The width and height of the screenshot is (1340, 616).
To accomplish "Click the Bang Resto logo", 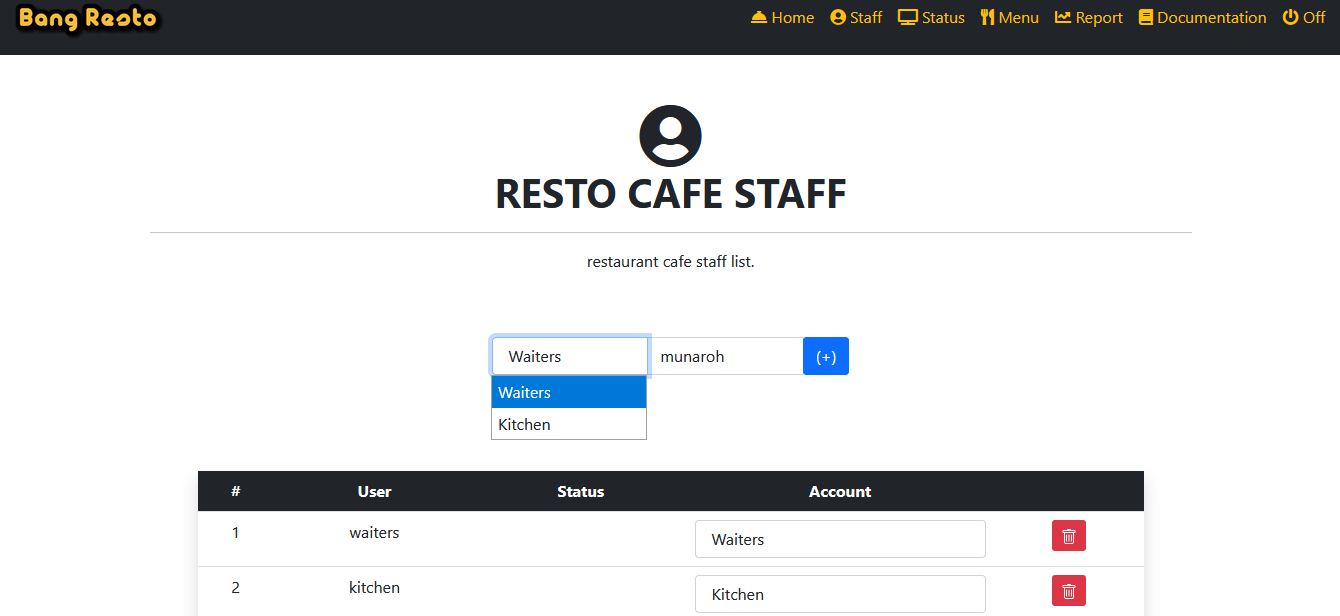I will tap(88, 18).
